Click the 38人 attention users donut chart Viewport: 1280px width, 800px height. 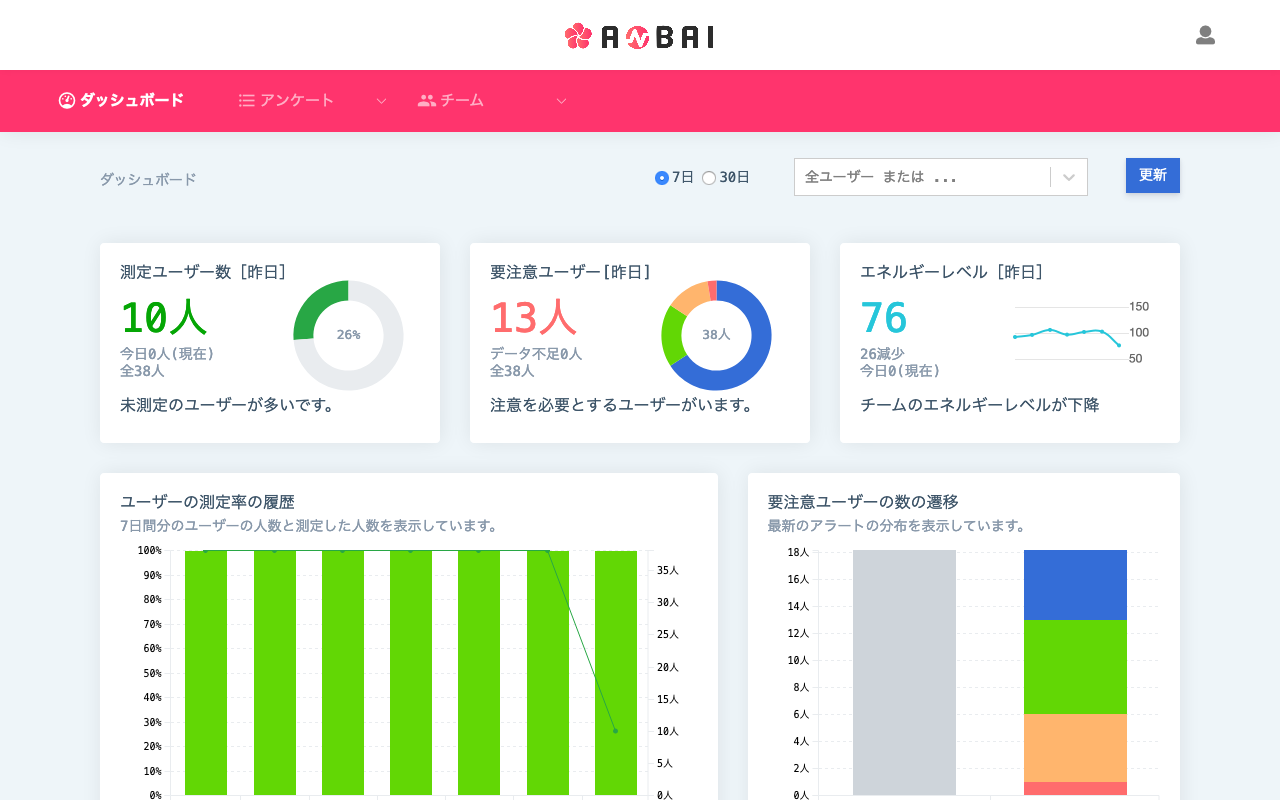[716, 335]
